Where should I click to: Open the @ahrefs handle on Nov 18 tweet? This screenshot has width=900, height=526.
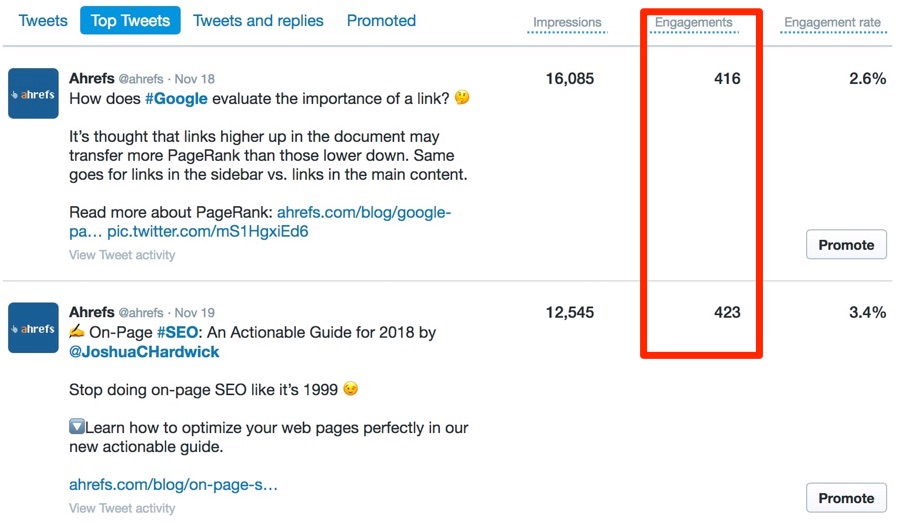pos(141,79)
